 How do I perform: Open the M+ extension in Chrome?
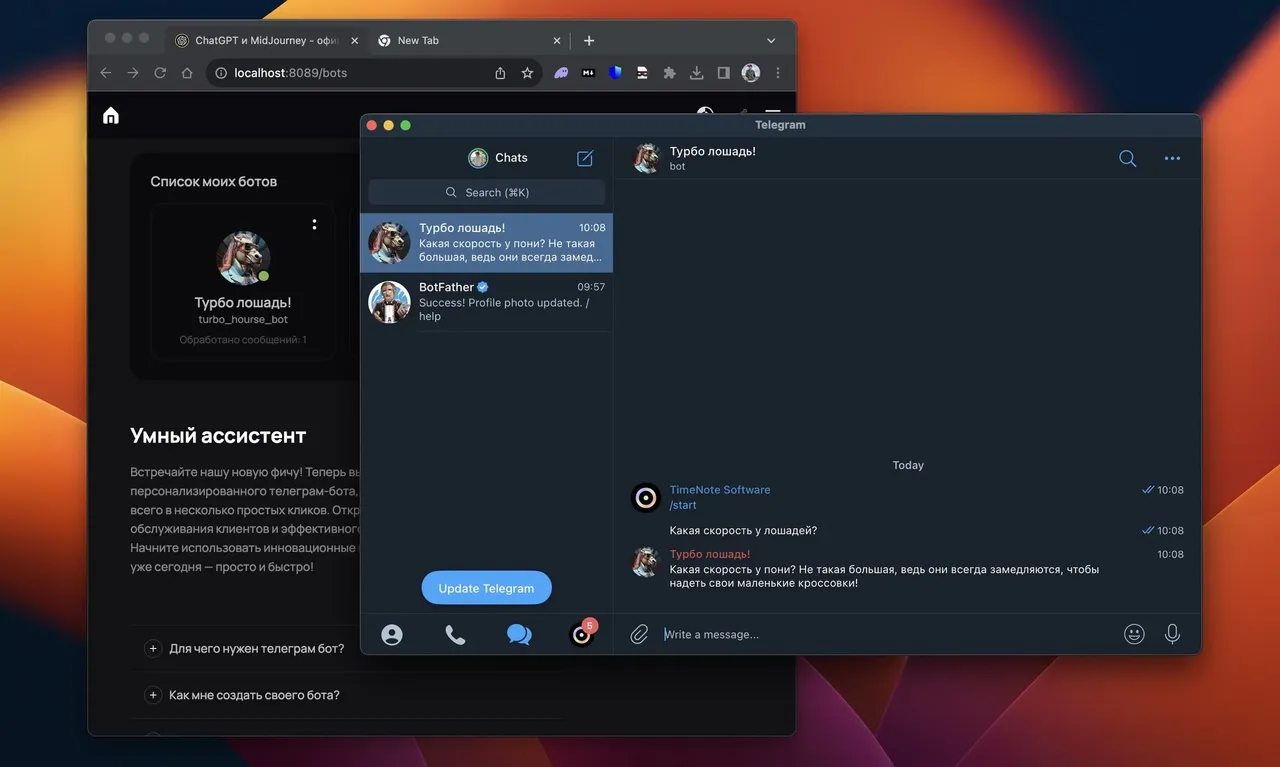pos(589,73)
